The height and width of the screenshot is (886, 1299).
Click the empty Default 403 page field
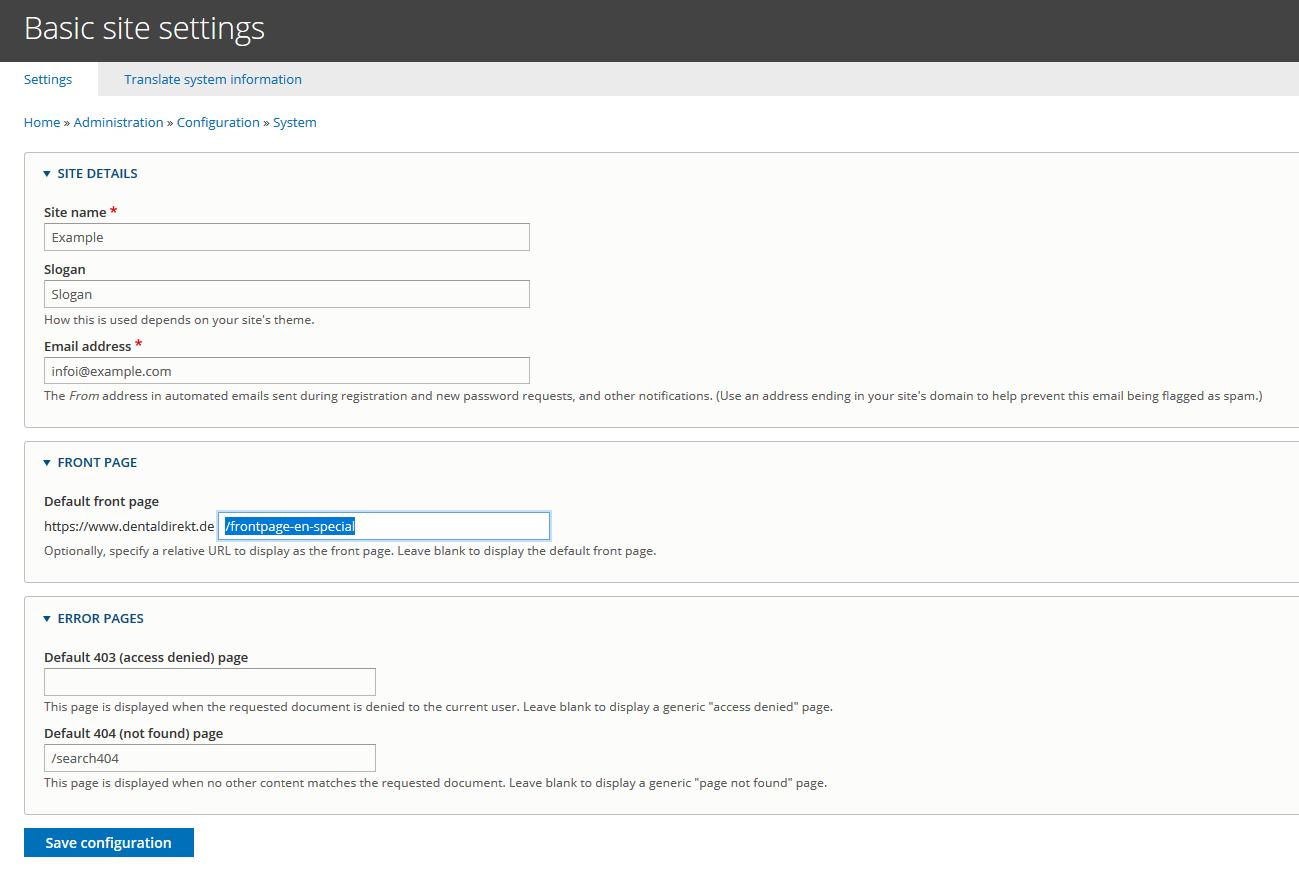click(x=209, y=681)
